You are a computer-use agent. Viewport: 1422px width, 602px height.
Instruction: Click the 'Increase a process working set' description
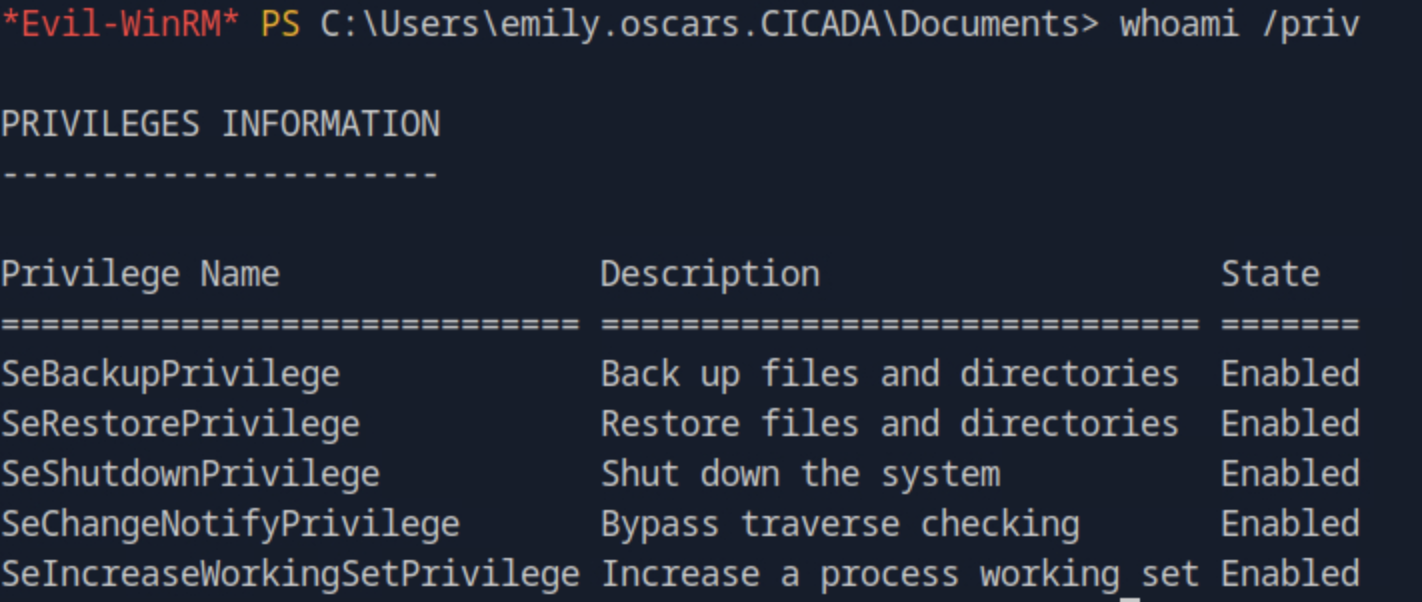(x=899, y=574)
